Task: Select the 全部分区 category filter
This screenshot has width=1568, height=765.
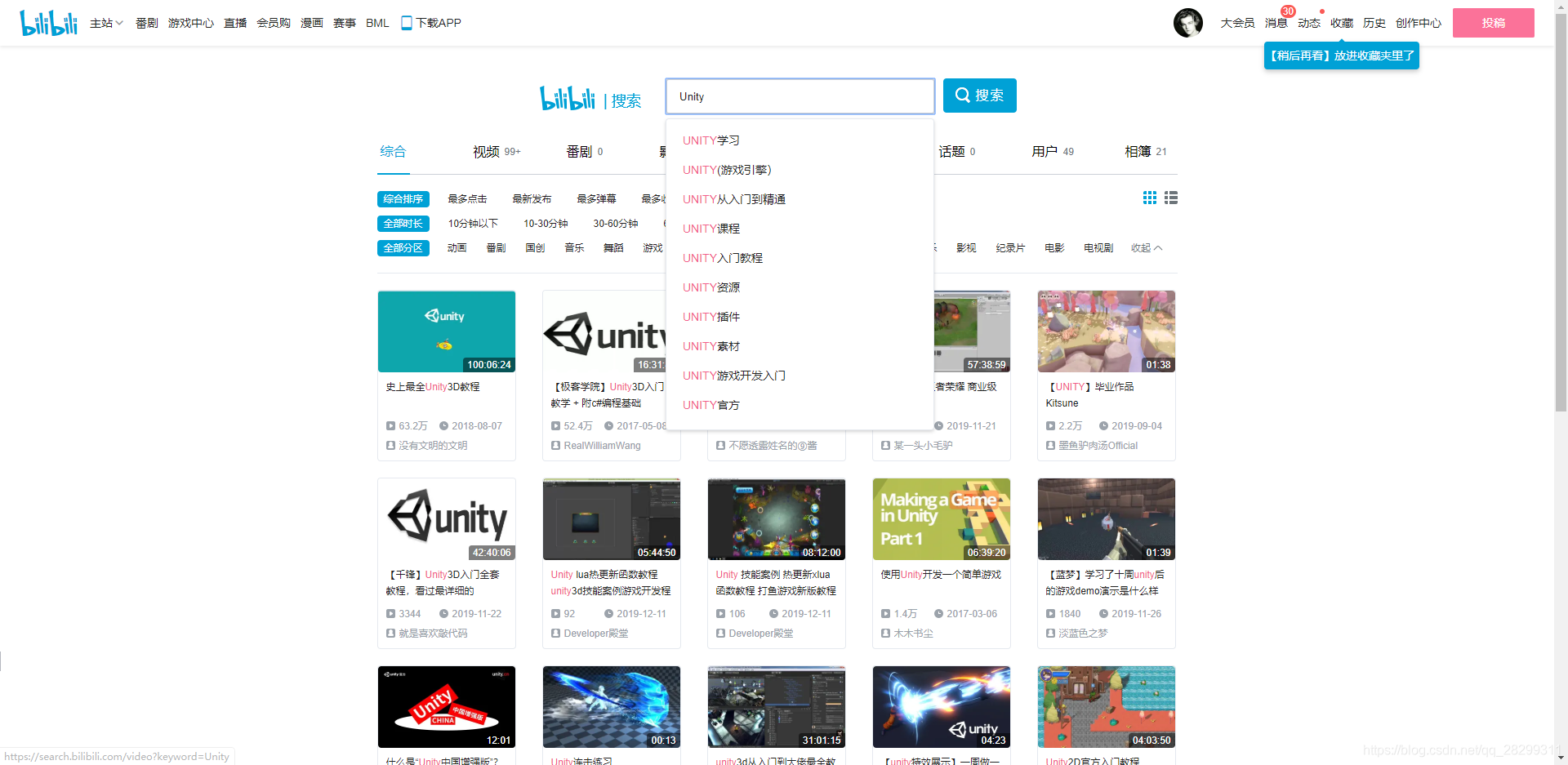Action: coord(403,248)
